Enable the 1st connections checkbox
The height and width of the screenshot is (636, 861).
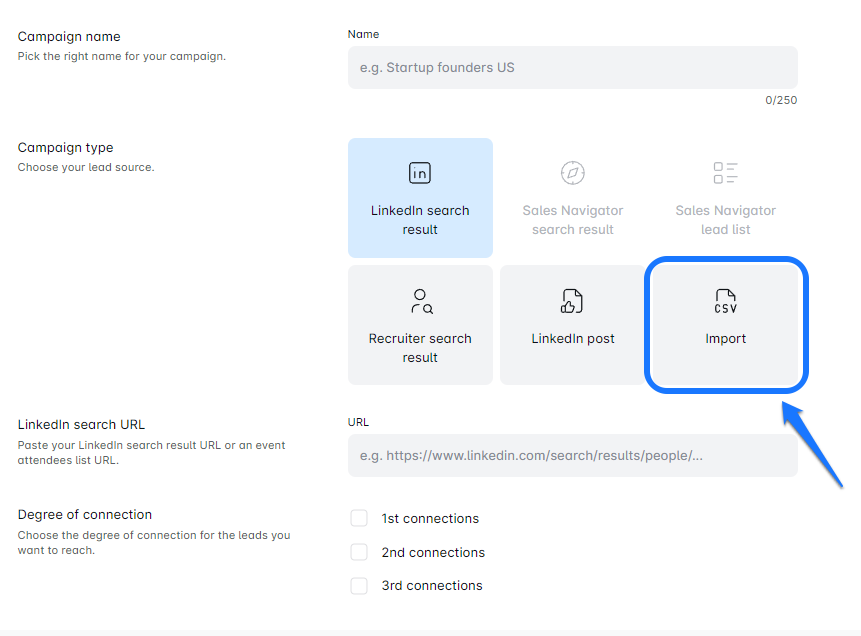coord(359,518)
